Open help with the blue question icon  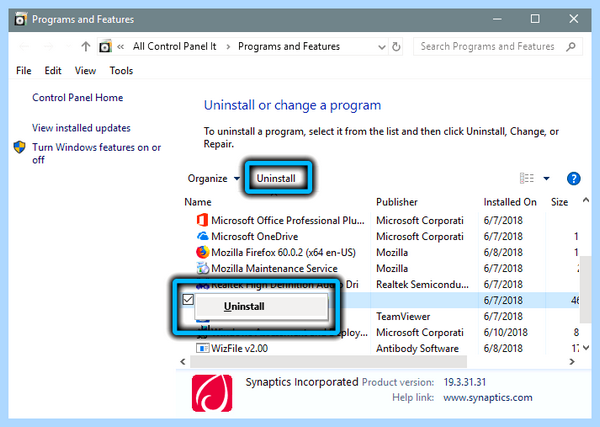point(573,178)
